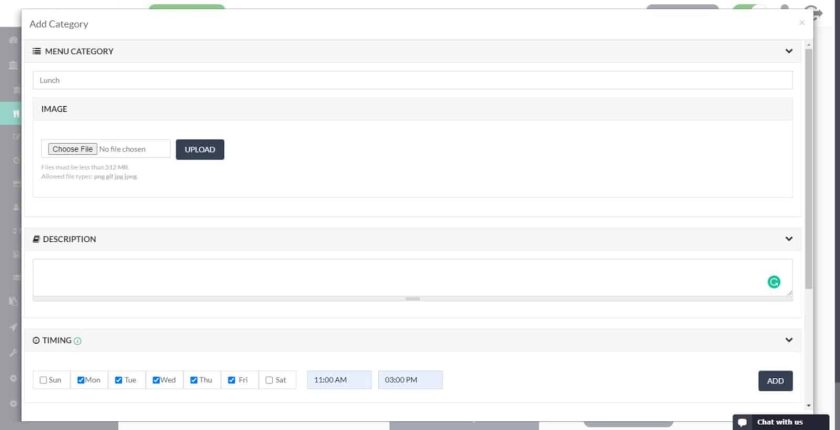Image resolution: width=840 pixels, height=430 pixels.
Task: Tick the Sun day checkbox
Action: pos(43,380)
